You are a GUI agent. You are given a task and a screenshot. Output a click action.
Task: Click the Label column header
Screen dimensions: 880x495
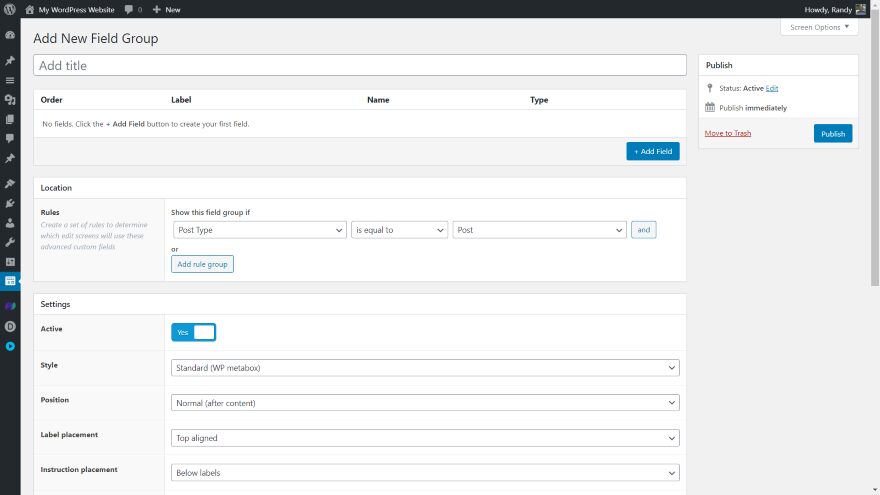coord(181,100)
